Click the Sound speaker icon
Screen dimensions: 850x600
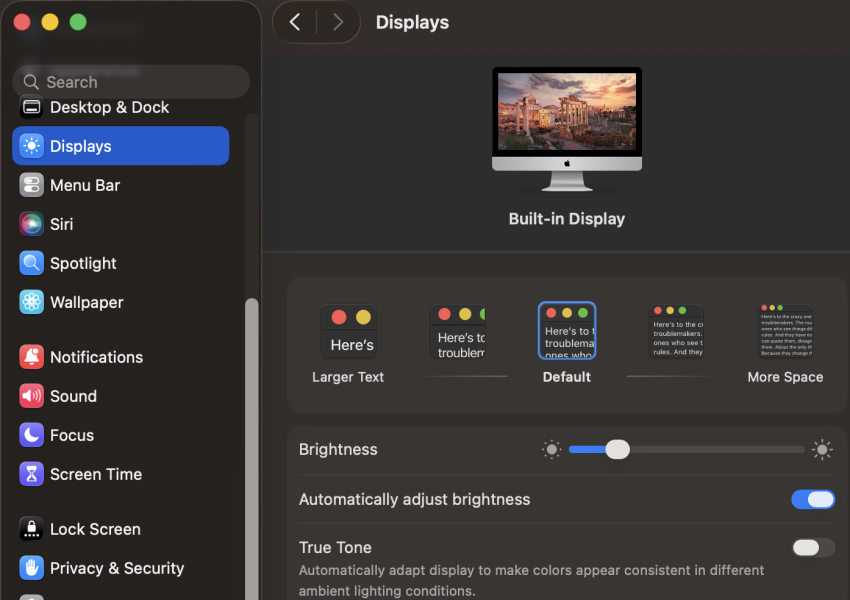coord(32,396)
